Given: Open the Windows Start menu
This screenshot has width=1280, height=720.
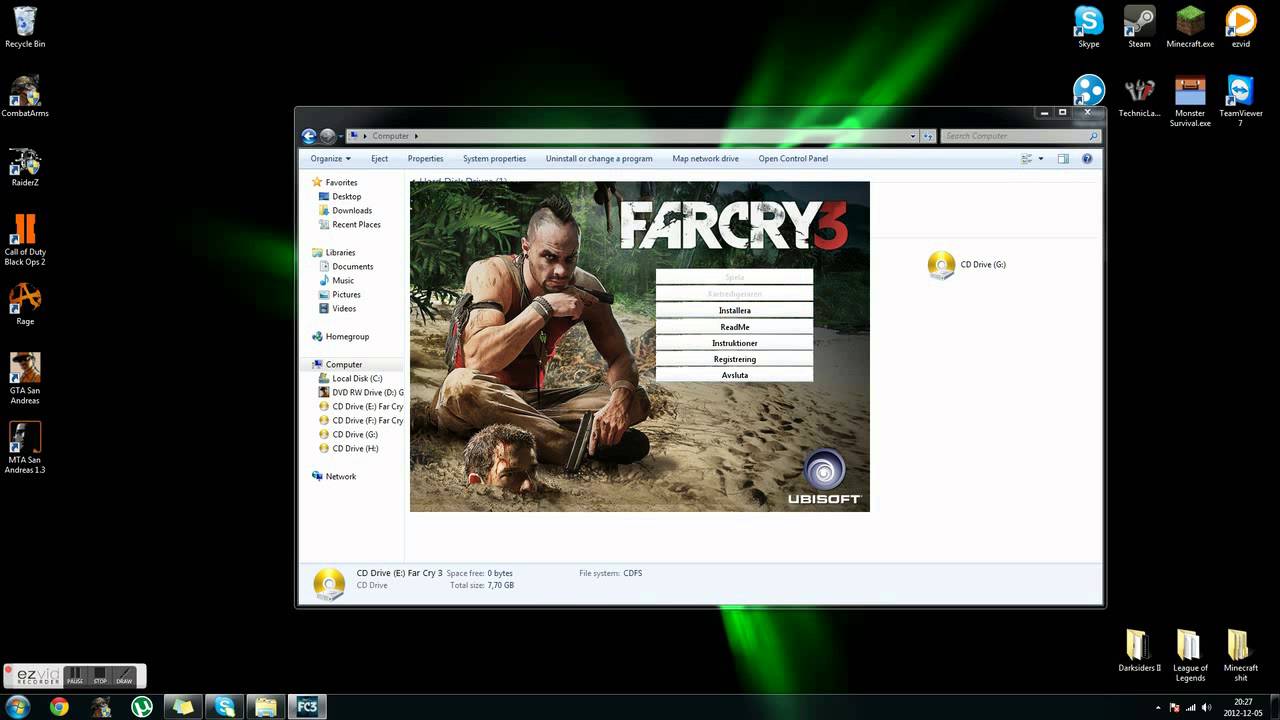Looking at the screenshot, I should [x=18, y=707].
